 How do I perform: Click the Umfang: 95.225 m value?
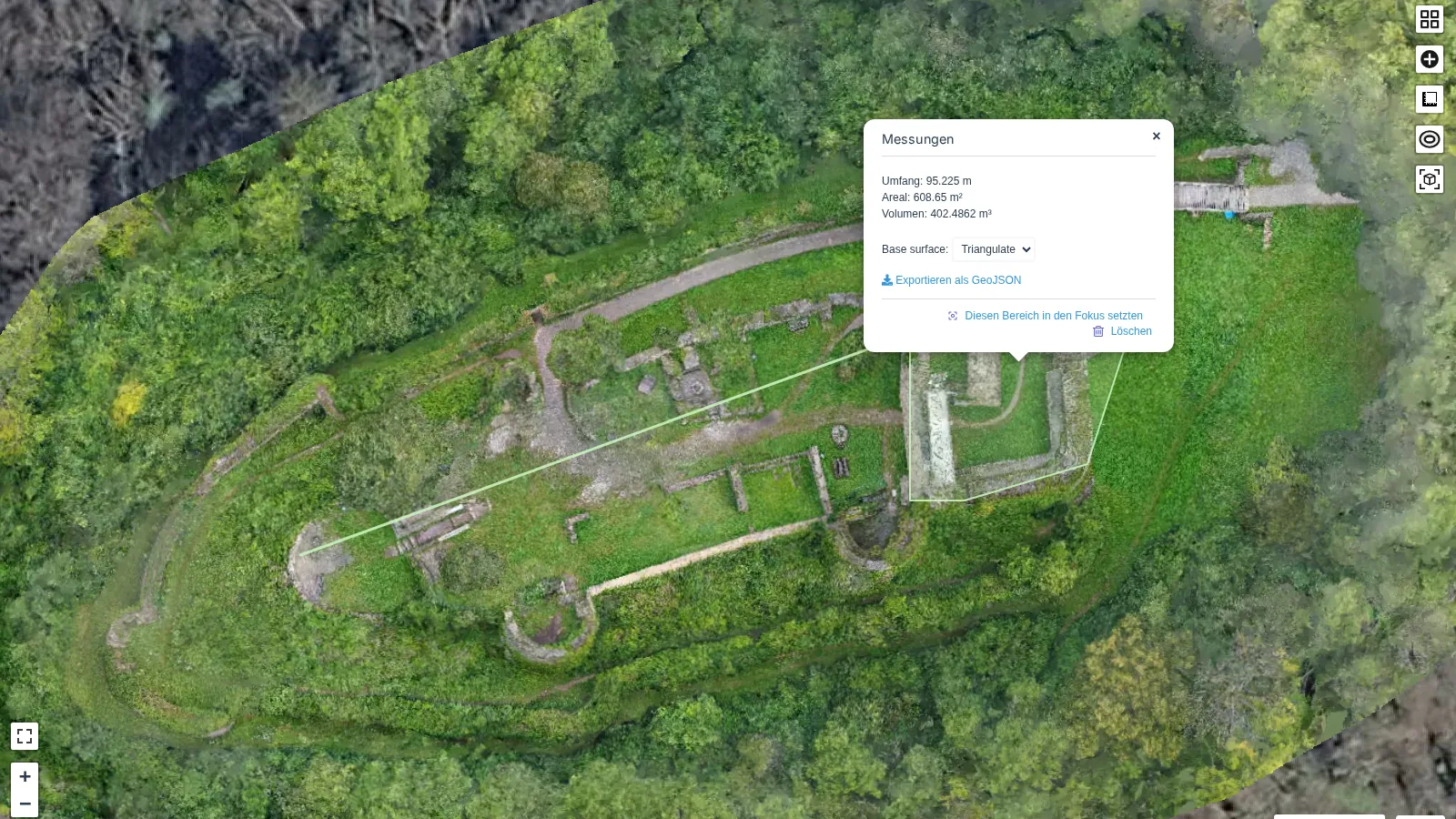click(926, 181)
